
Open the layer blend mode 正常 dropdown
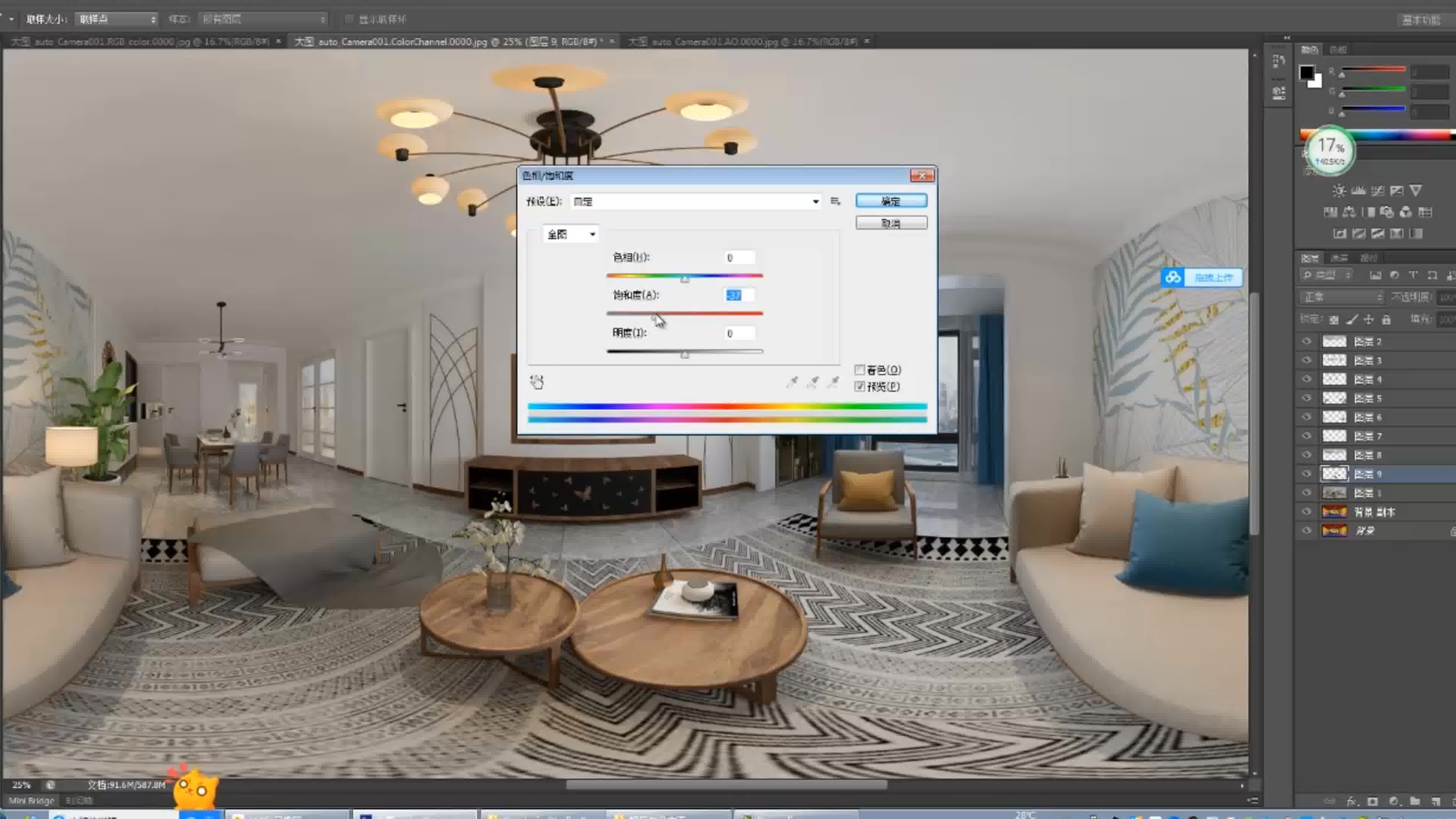click(1342, 297)
